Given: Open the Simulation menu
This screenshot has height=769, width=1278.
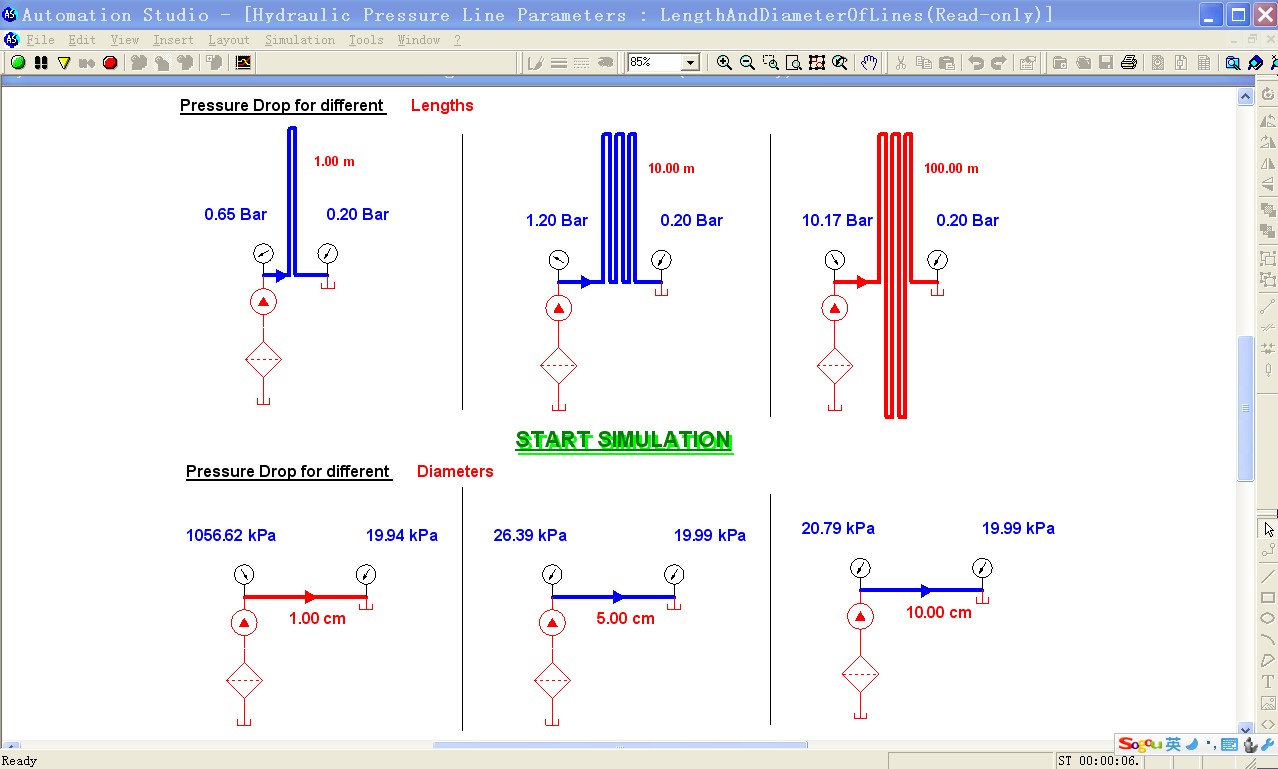Looking at the screenshot, I should pos(300,40).
